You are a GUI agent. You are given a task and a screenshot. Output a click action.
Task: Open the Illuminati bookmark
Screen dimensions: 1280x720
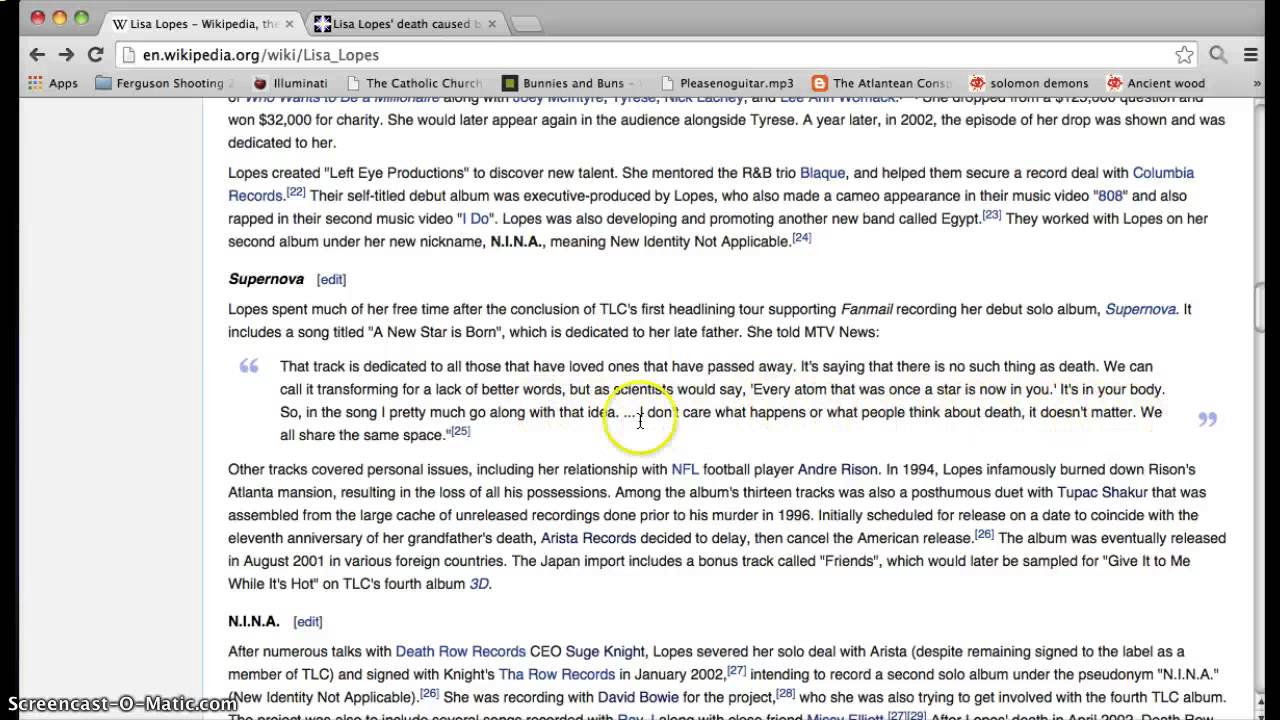point(290,83)
